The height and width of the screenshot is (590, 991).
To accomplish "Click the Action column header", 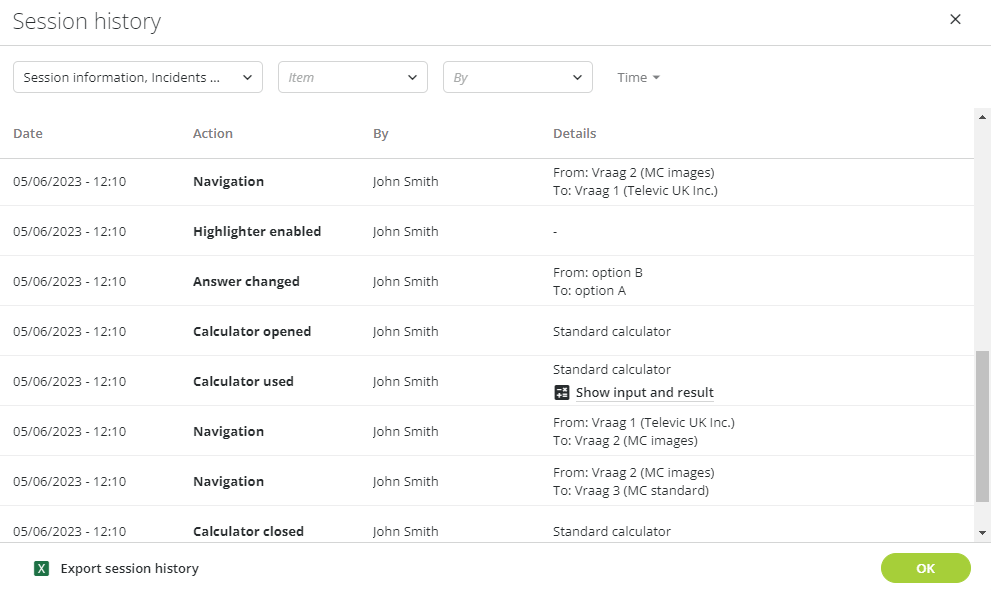I will [x=213, y=133].
